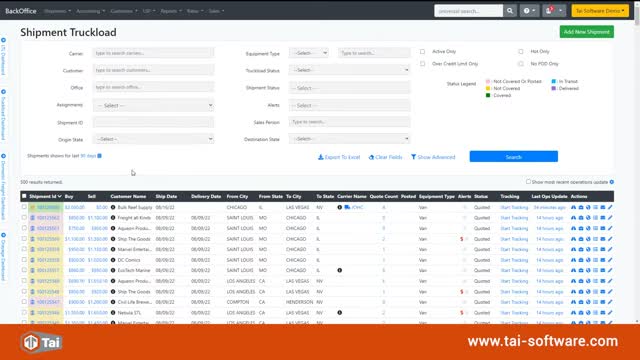The image size is (640, 360).
Task: Sort by the Shipment Id column header
Action: (45, 196)
